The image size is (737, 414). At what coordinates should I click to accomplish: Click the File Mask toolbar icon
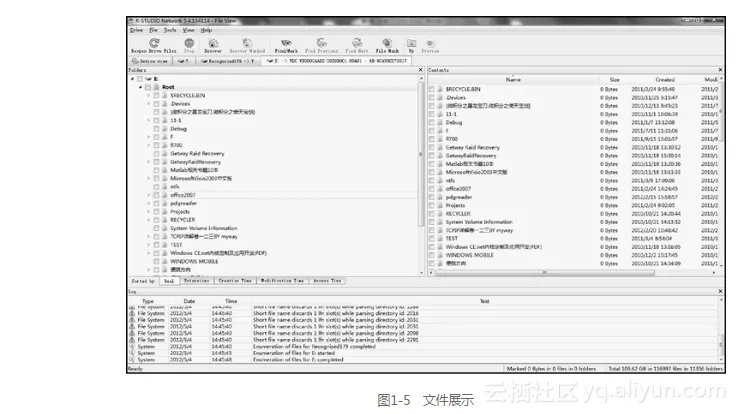point(387,43)
